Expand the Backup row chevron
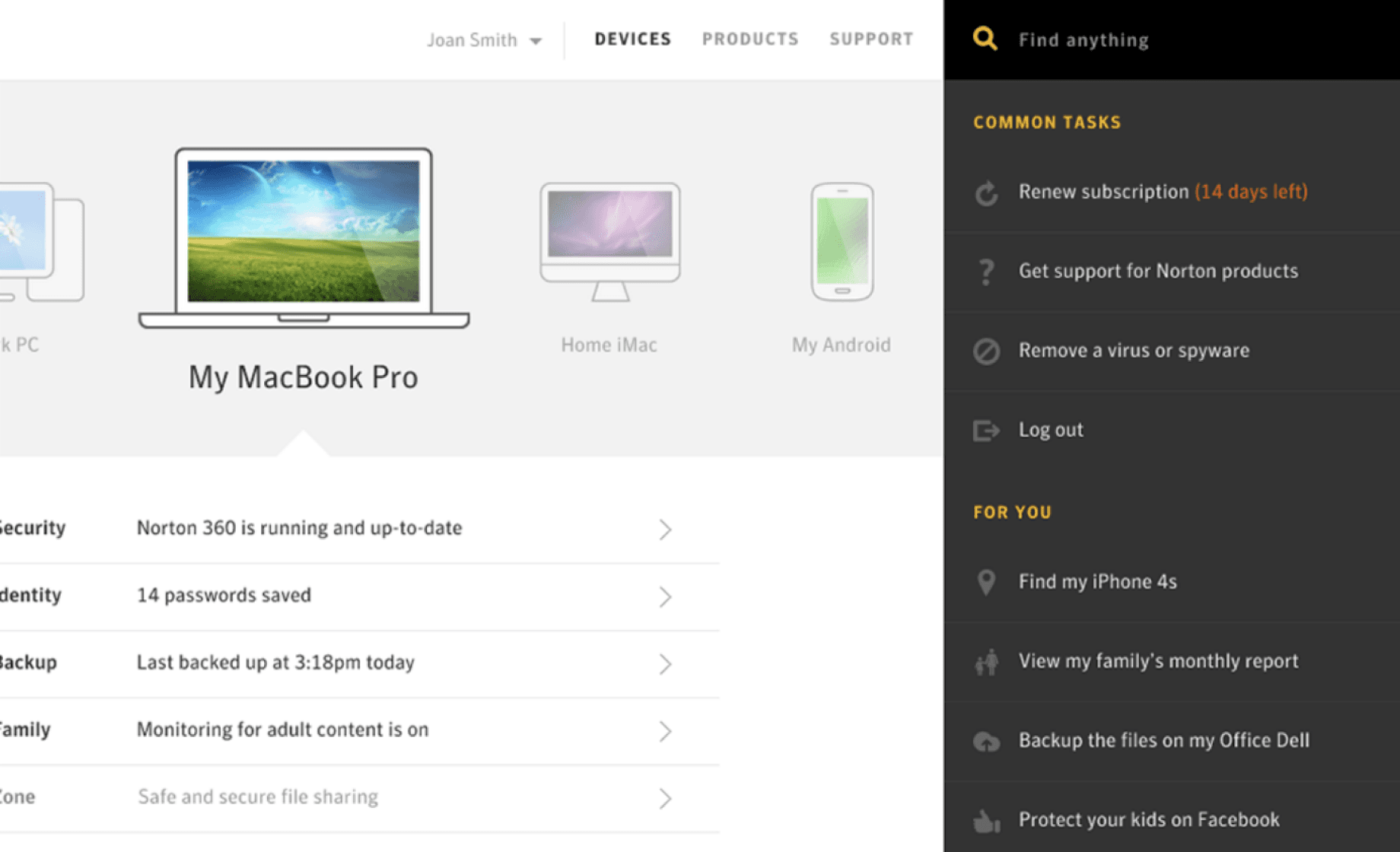 (x=665, y=664)
